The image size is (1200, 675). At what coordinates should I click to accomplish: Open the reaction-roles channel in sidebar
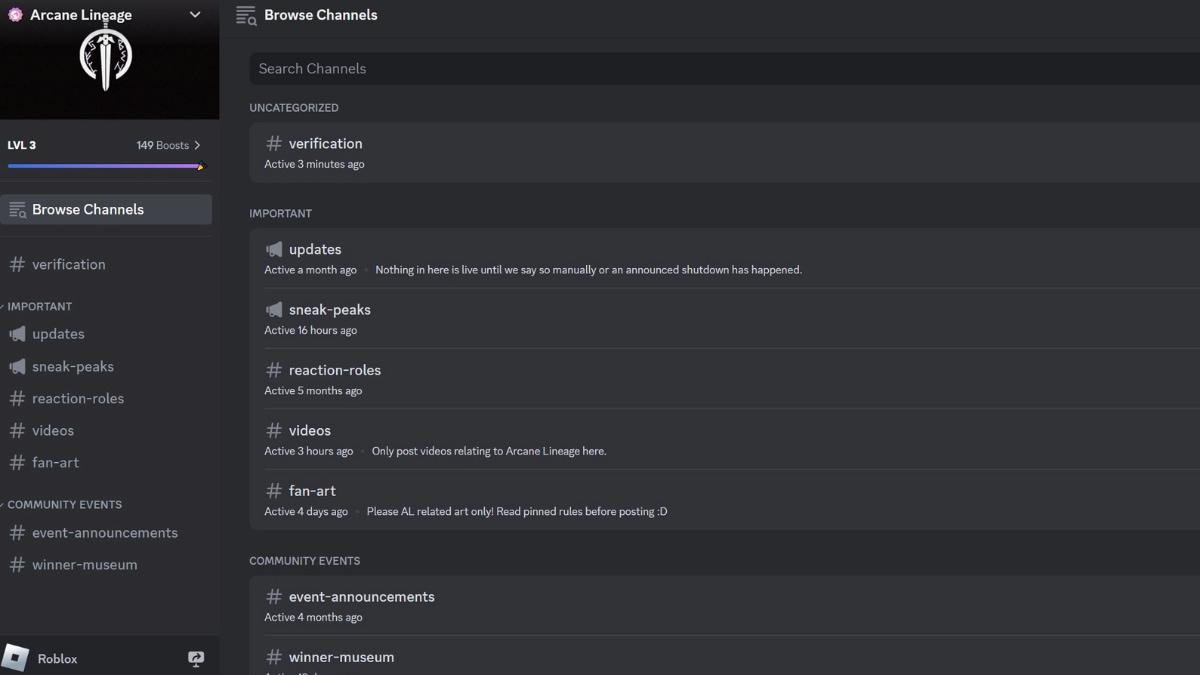point(78,398)
